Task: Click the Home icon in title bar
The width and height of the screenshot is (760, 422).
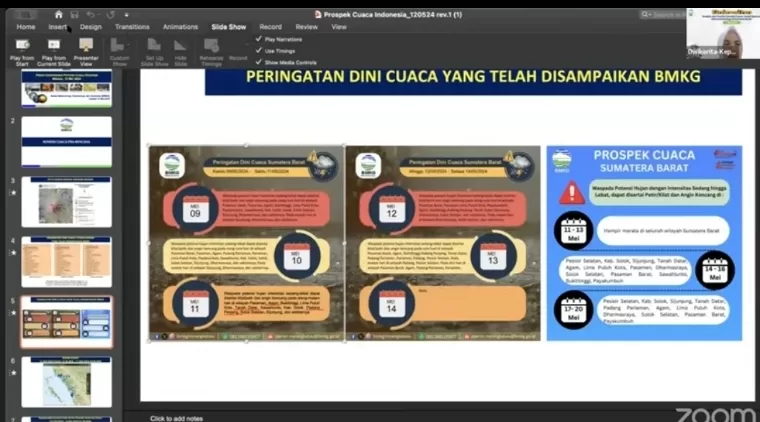Action: click(59, 15)
